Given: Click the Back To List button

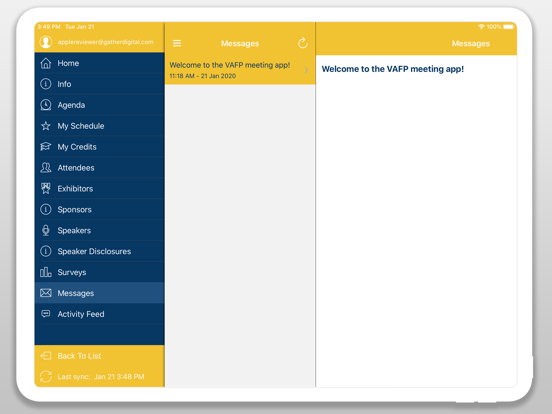Looking at the screenshot, I should (x=100, y=356).
